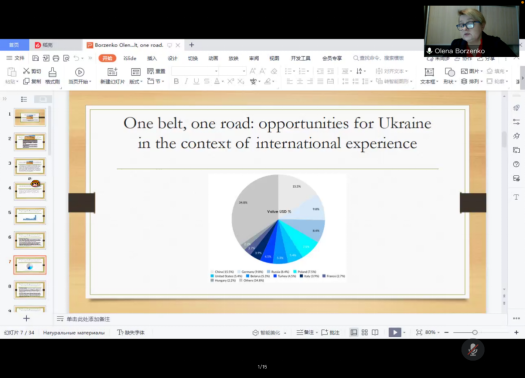Click the Italic formatting icon

(186, 82)
